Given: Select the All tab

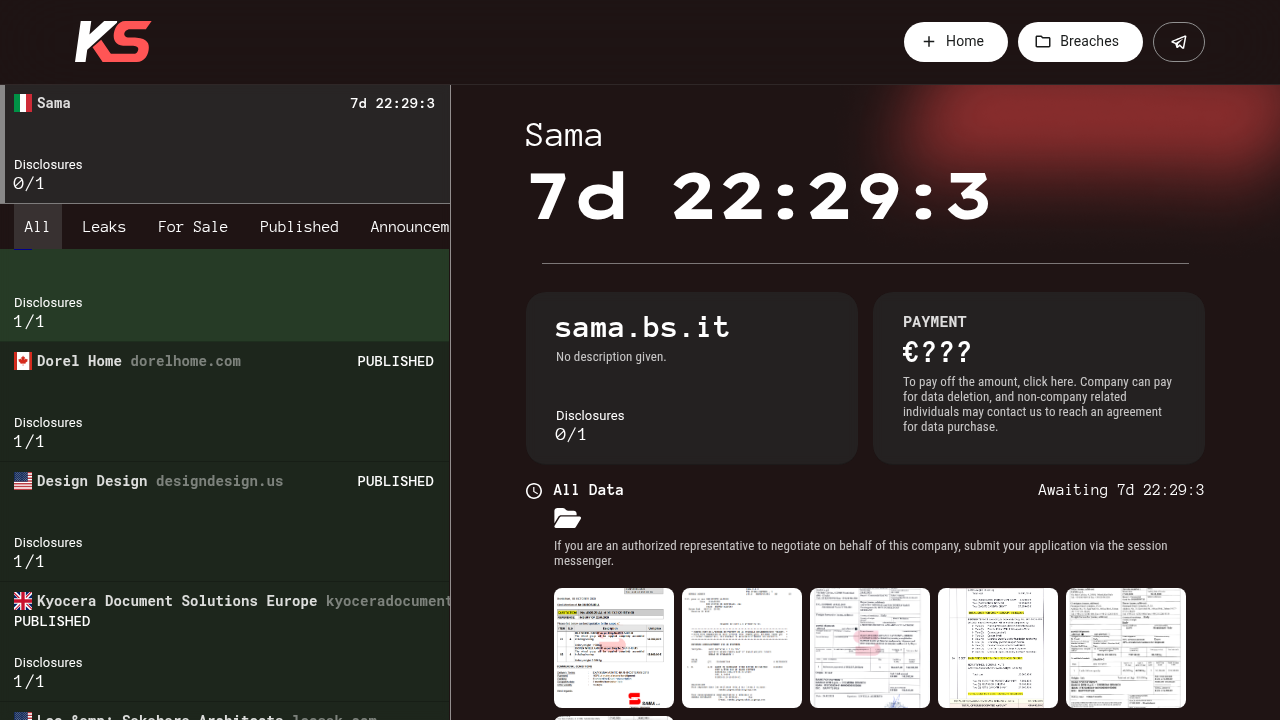Looking at the screenshot, I should click(37, 227).
